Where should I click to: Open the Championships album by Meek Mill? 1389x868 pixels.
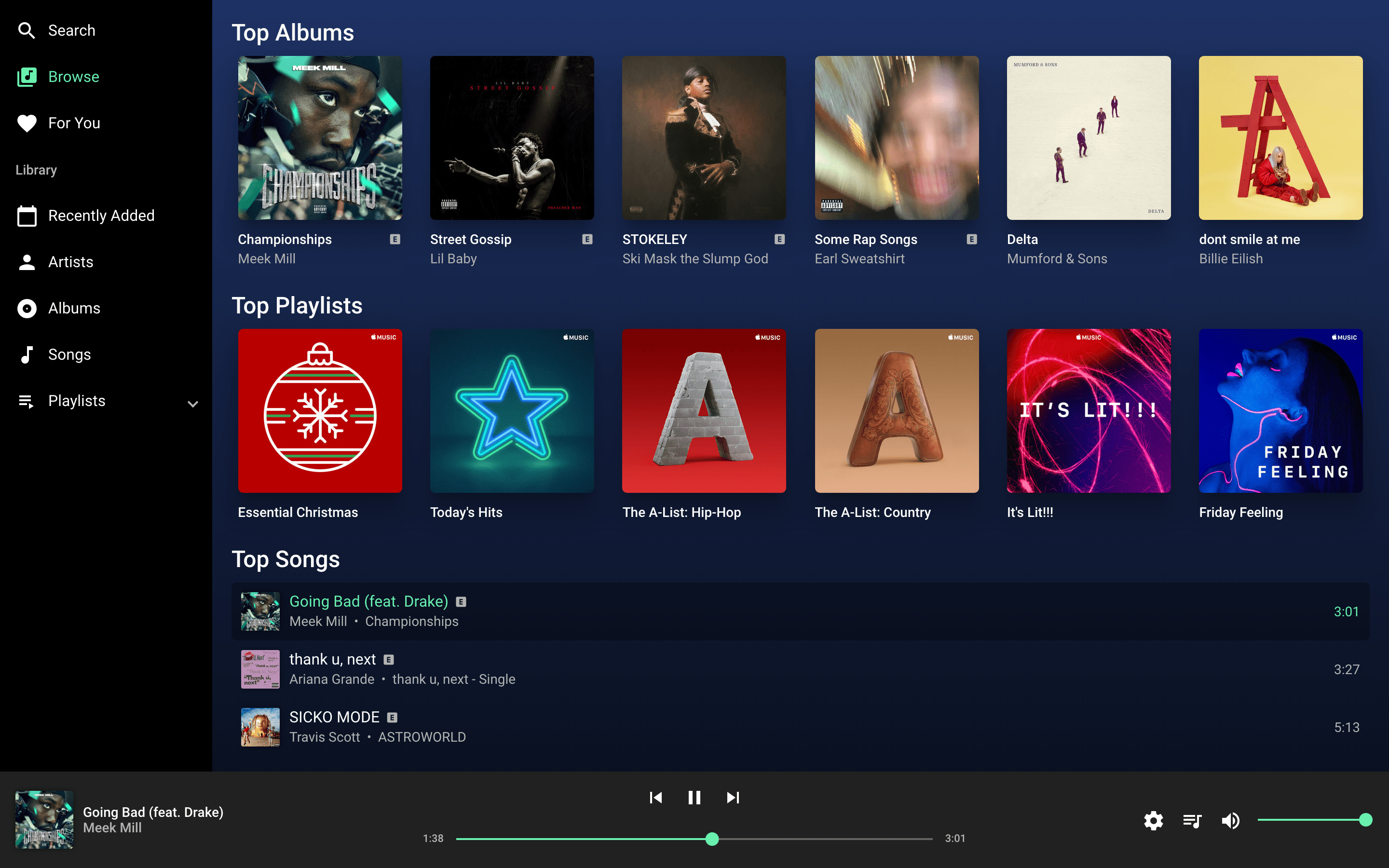pos(320,138)
